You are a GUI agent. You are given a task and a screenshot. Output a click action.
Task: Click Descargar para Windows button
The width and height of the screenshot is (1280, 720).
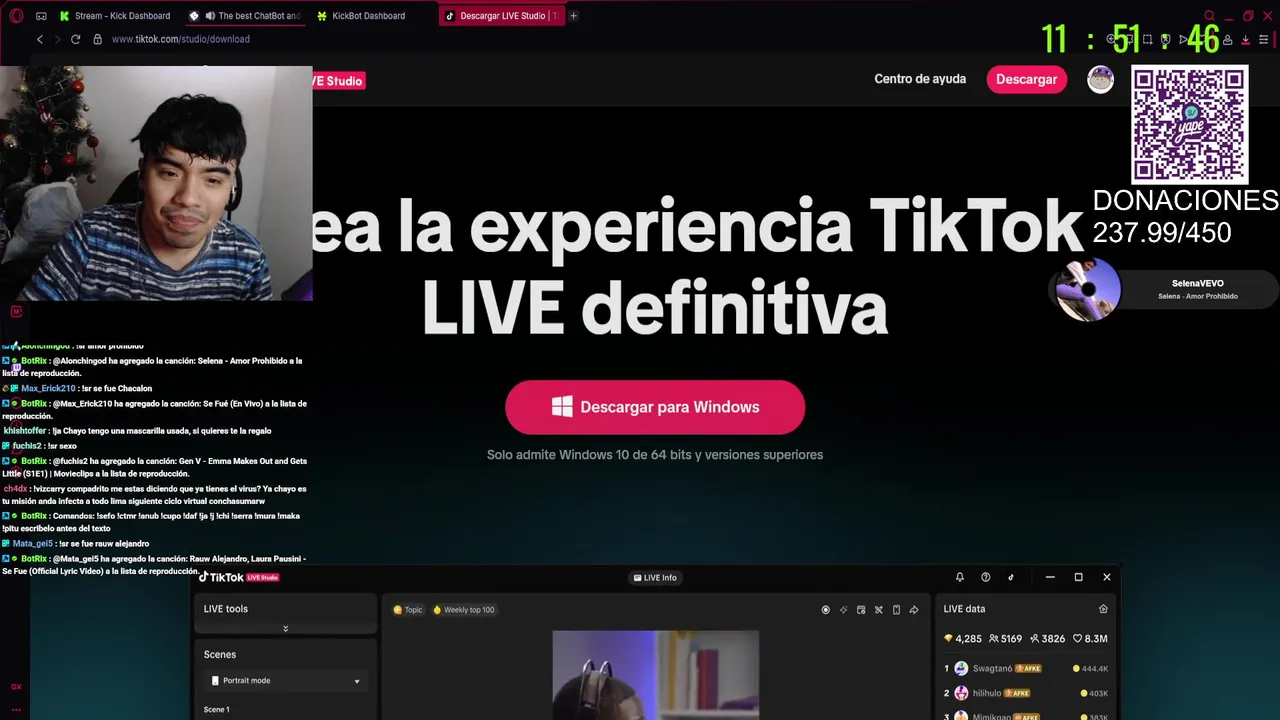point(655,407)
